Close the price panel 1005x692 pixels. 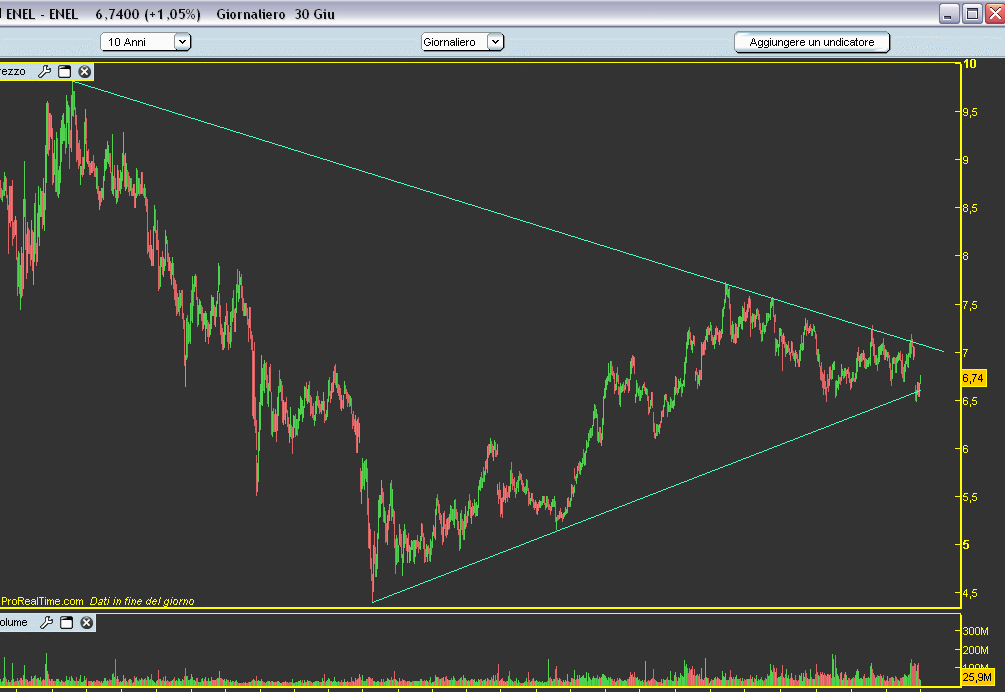[85, 71]
